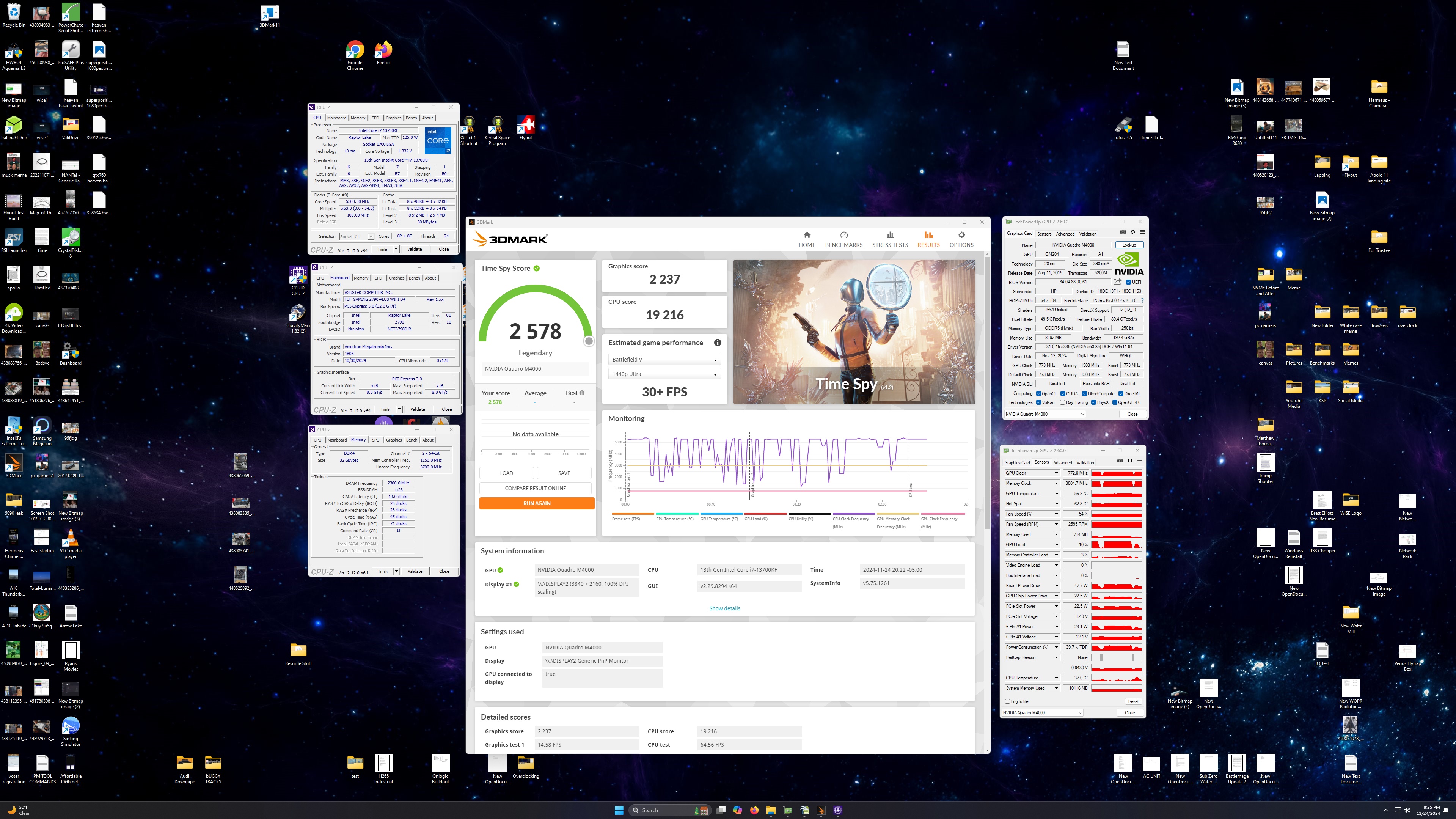Open the balenaEtcher desktop icon
1456x819 pixels.
click(x=14, y=128)
